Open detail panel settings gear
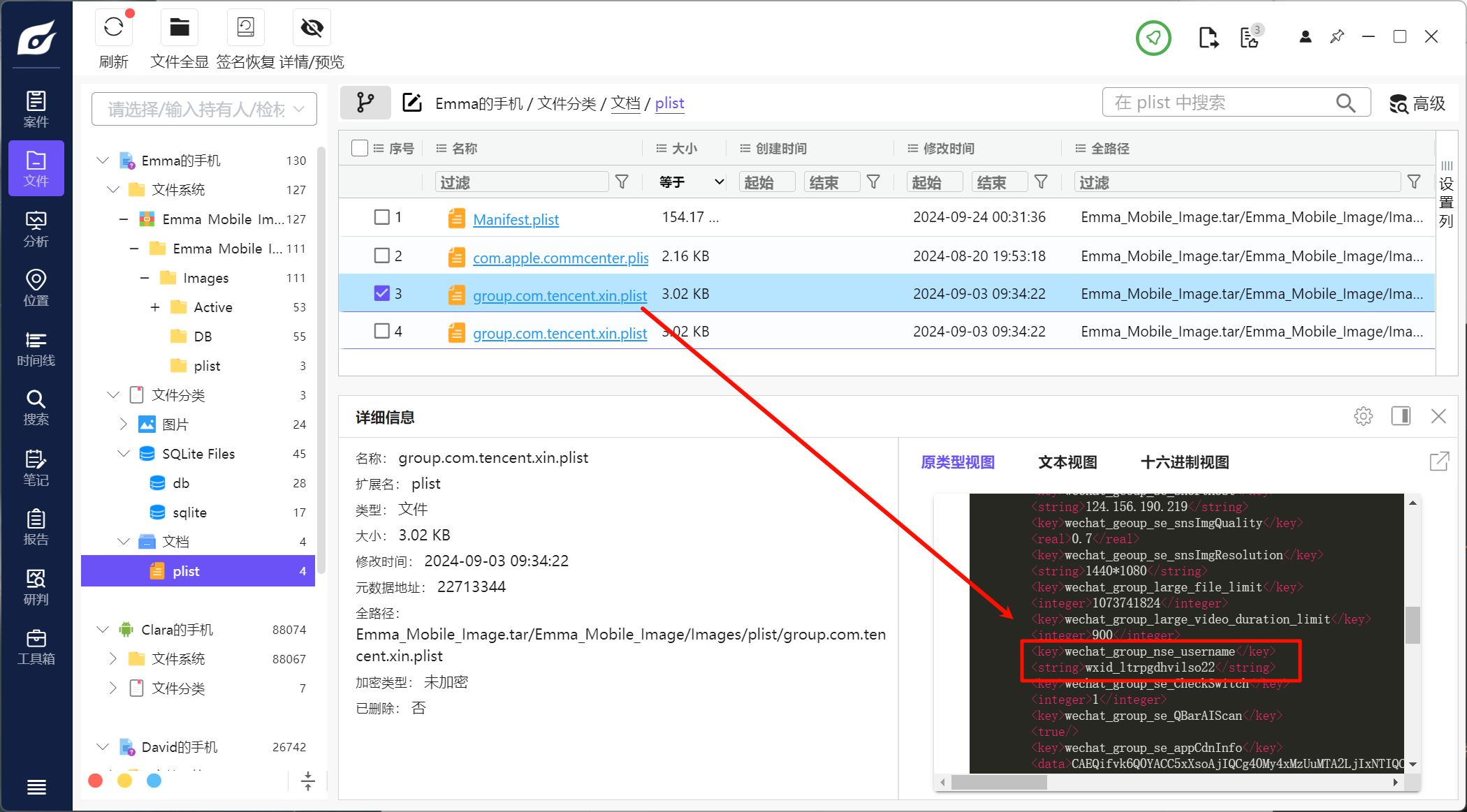 [x=1363, y=417]
